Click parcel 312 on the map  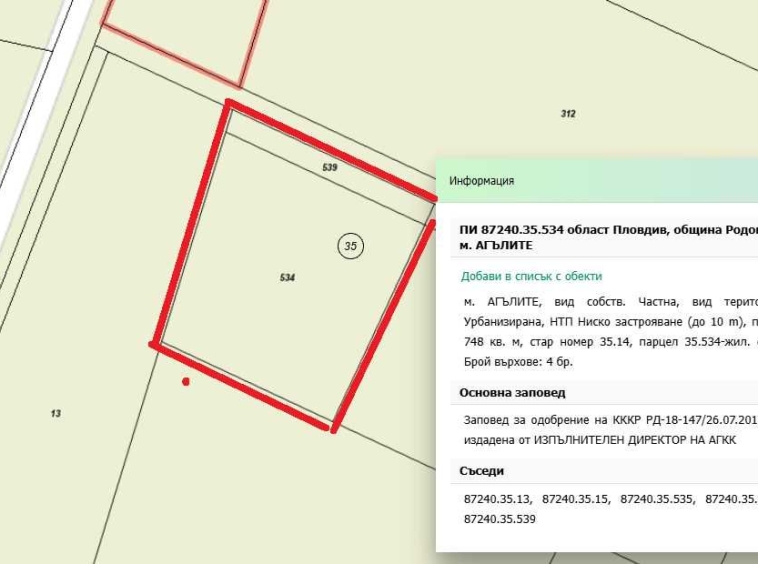(x=568, y=114)
